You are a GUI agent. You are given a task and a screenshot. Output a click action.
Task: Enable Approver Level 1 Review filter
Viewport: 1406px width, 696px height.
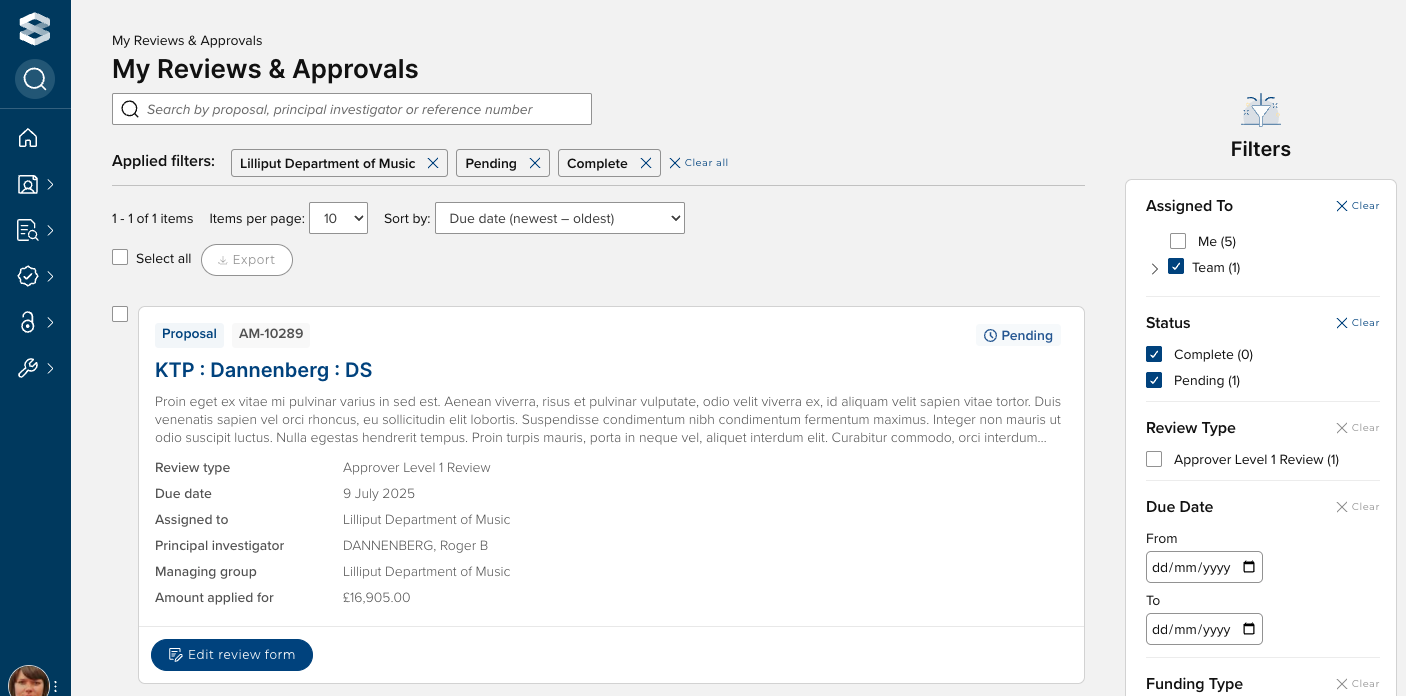coord(1154,459)
